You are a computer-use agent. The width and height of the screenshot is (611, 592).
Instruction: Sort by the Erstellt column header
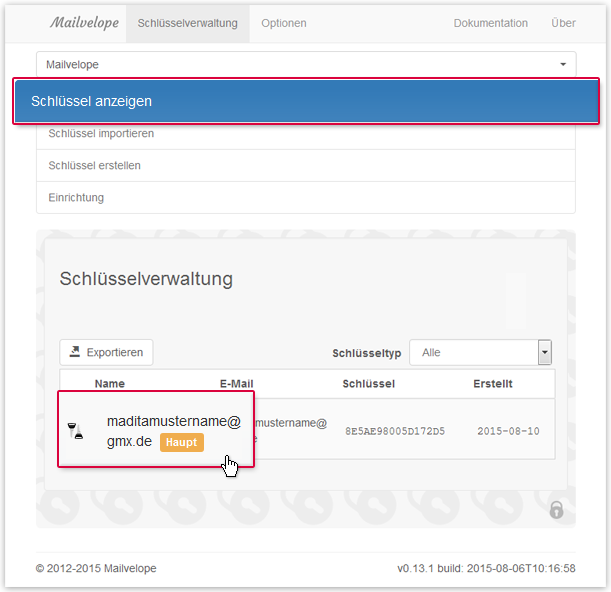point(493,384)
